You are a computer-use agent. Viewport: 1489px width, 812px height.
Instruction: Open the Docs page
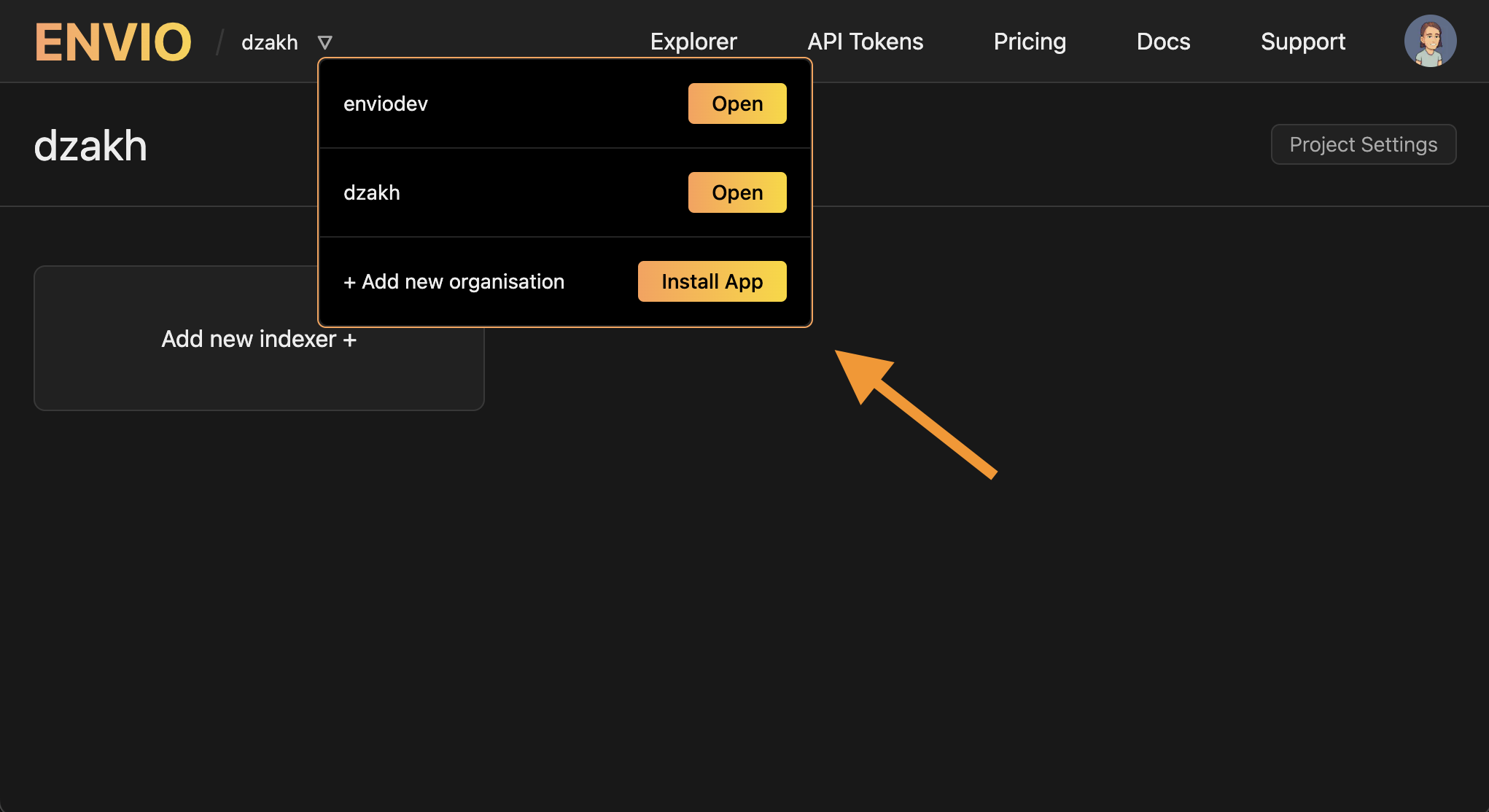1163,41
